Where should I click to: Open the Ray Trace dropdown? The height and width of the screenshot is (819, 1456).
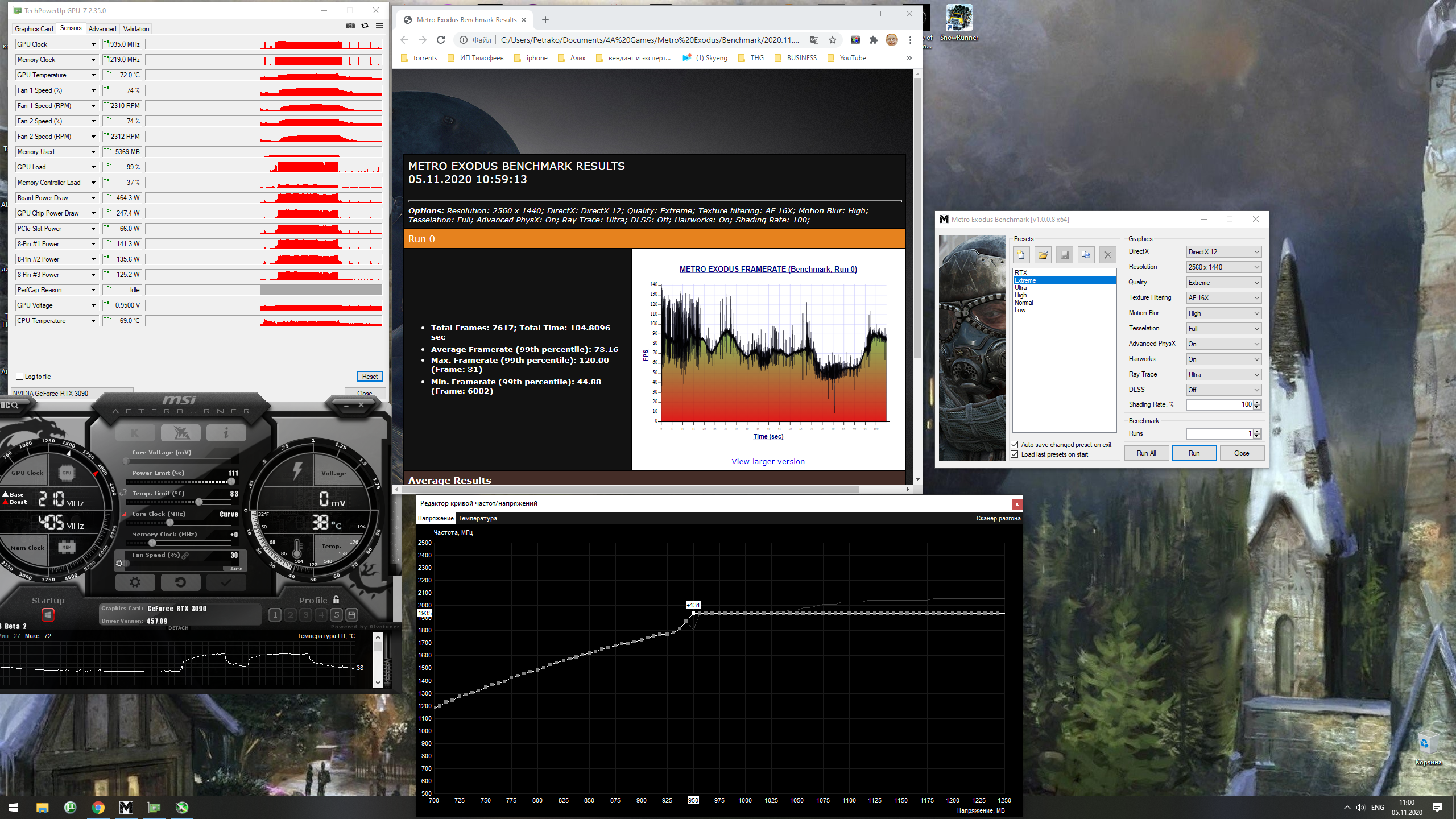coord(1223,375)
